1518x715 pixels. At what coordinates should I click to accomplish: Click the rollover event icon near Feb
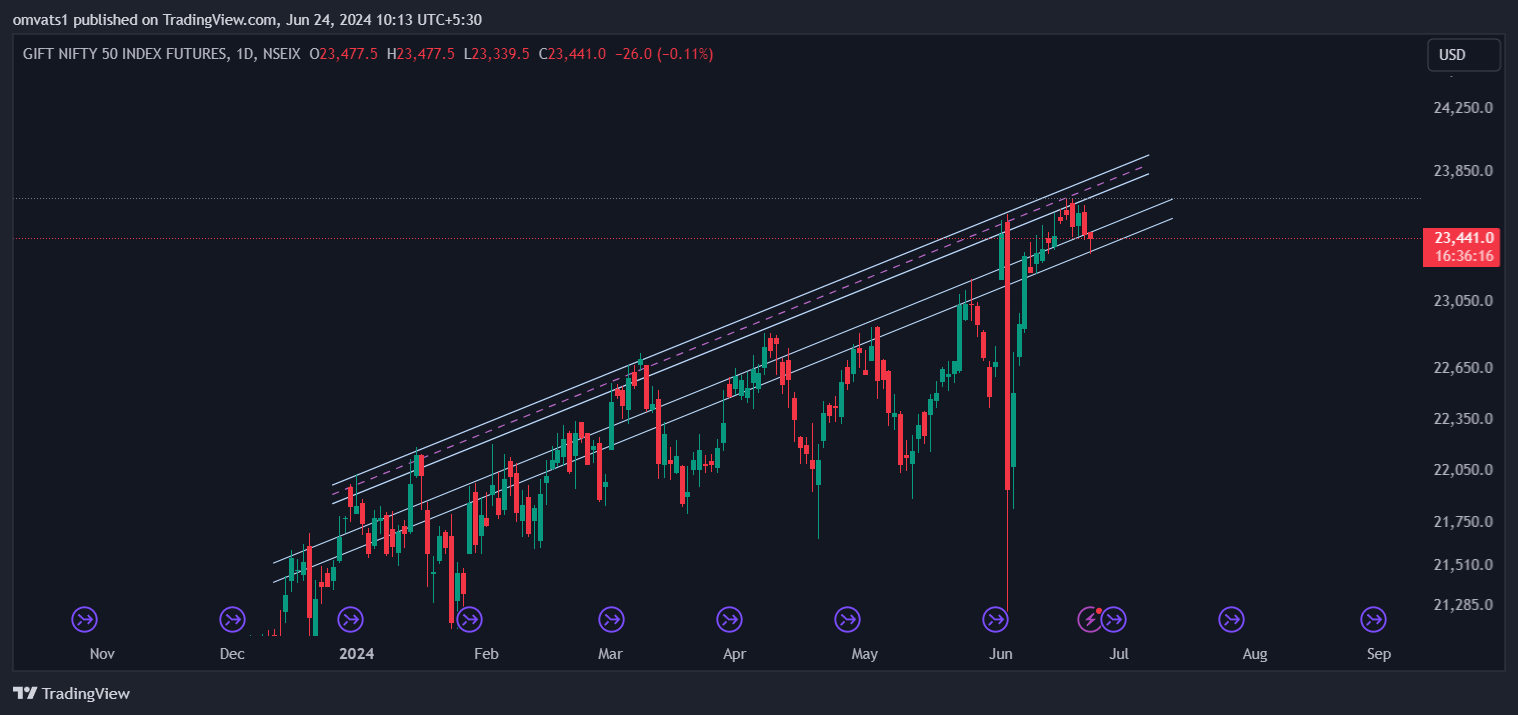pyautogui.click(x=467, y=620)
